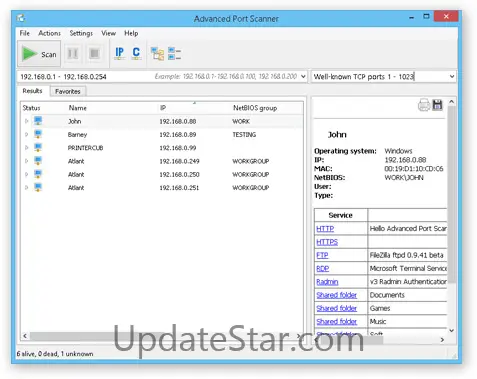Open the Music shared folder link
The image size is (477, 379).
337,322
